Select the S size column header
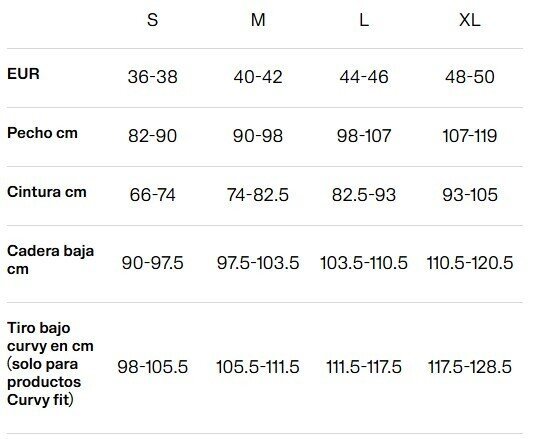Screen dimensions: 533x439 coord(152,20)
